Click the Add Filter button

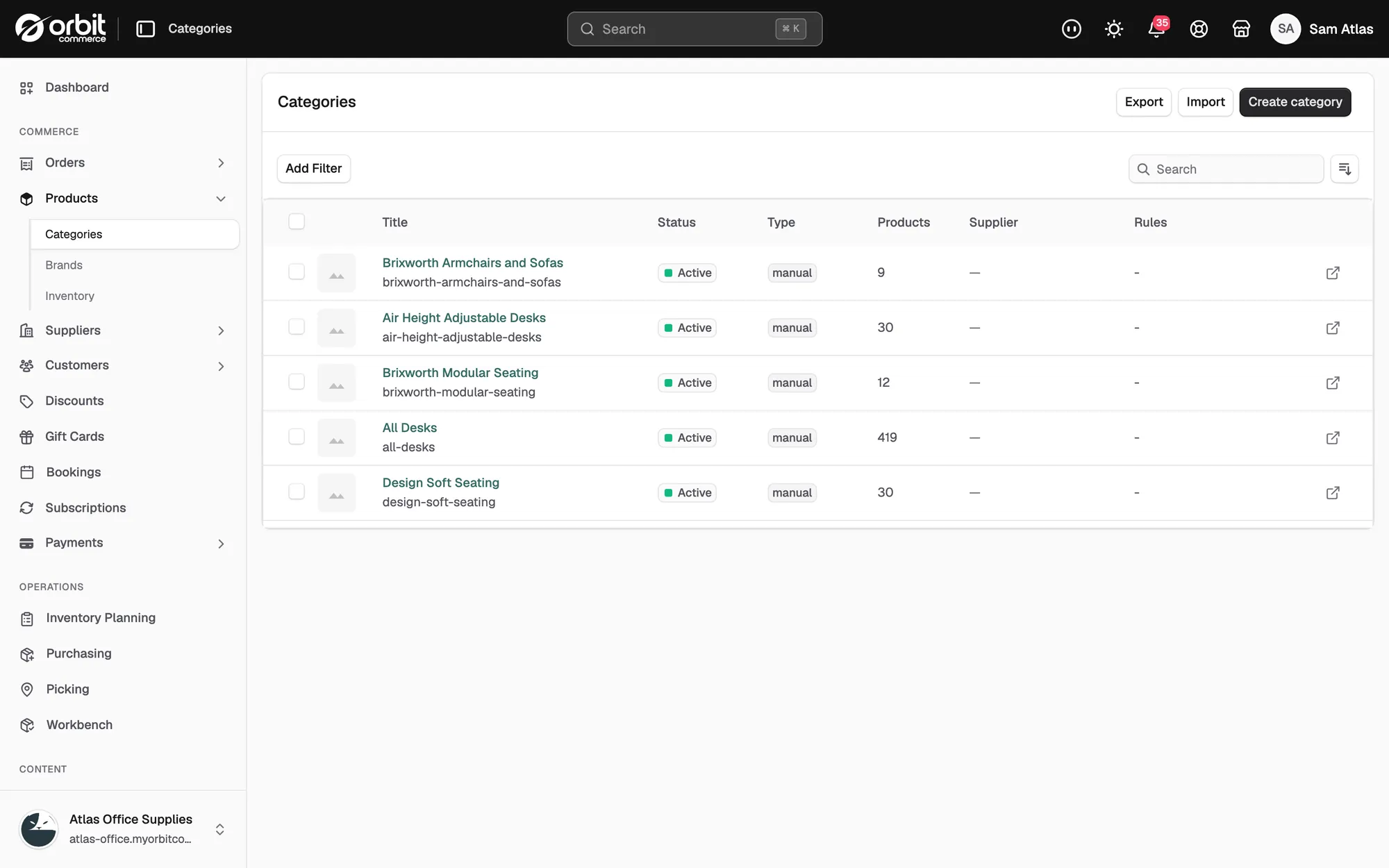313,169
